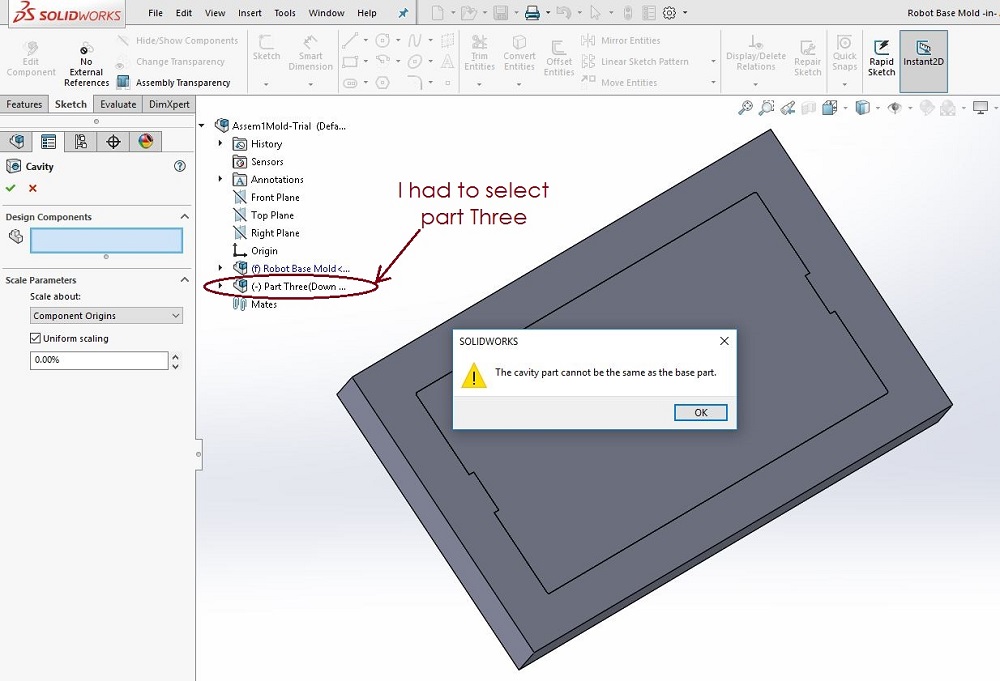Open Hide/Show Items eye icon

[x=895, y=108]
